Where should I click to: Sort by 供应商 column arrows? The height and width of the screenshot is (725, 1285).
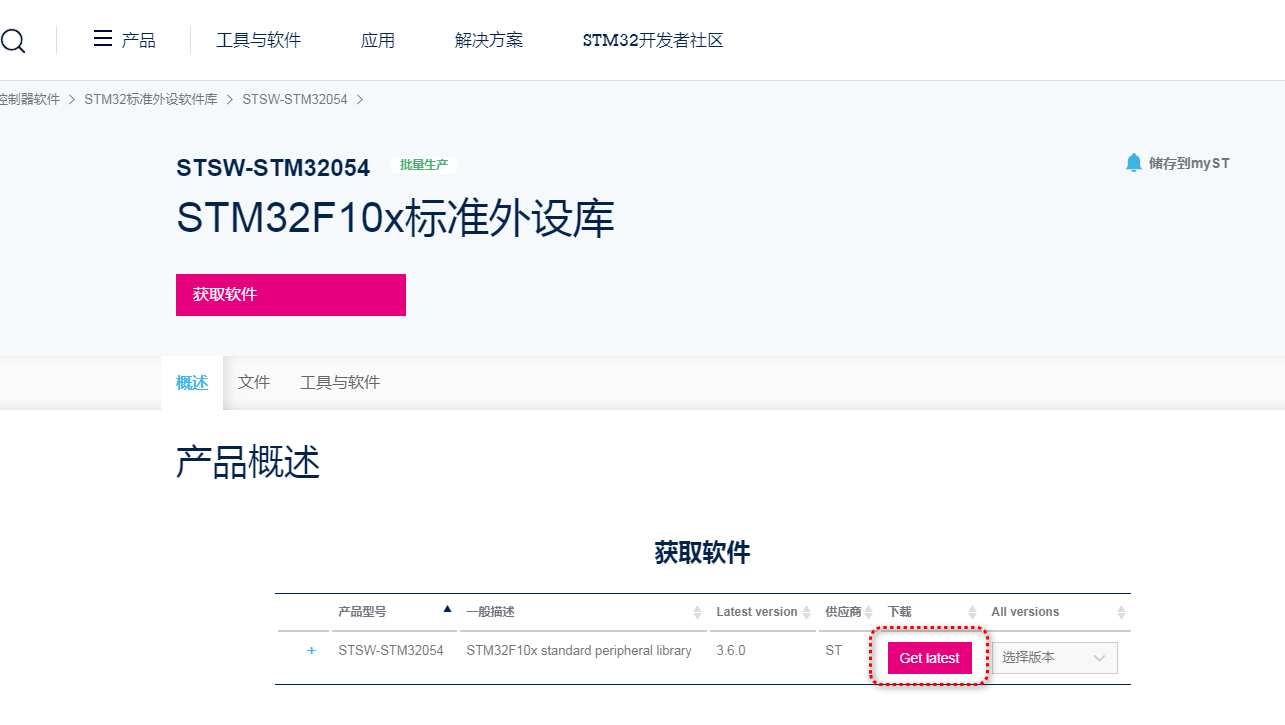(869, 612)
